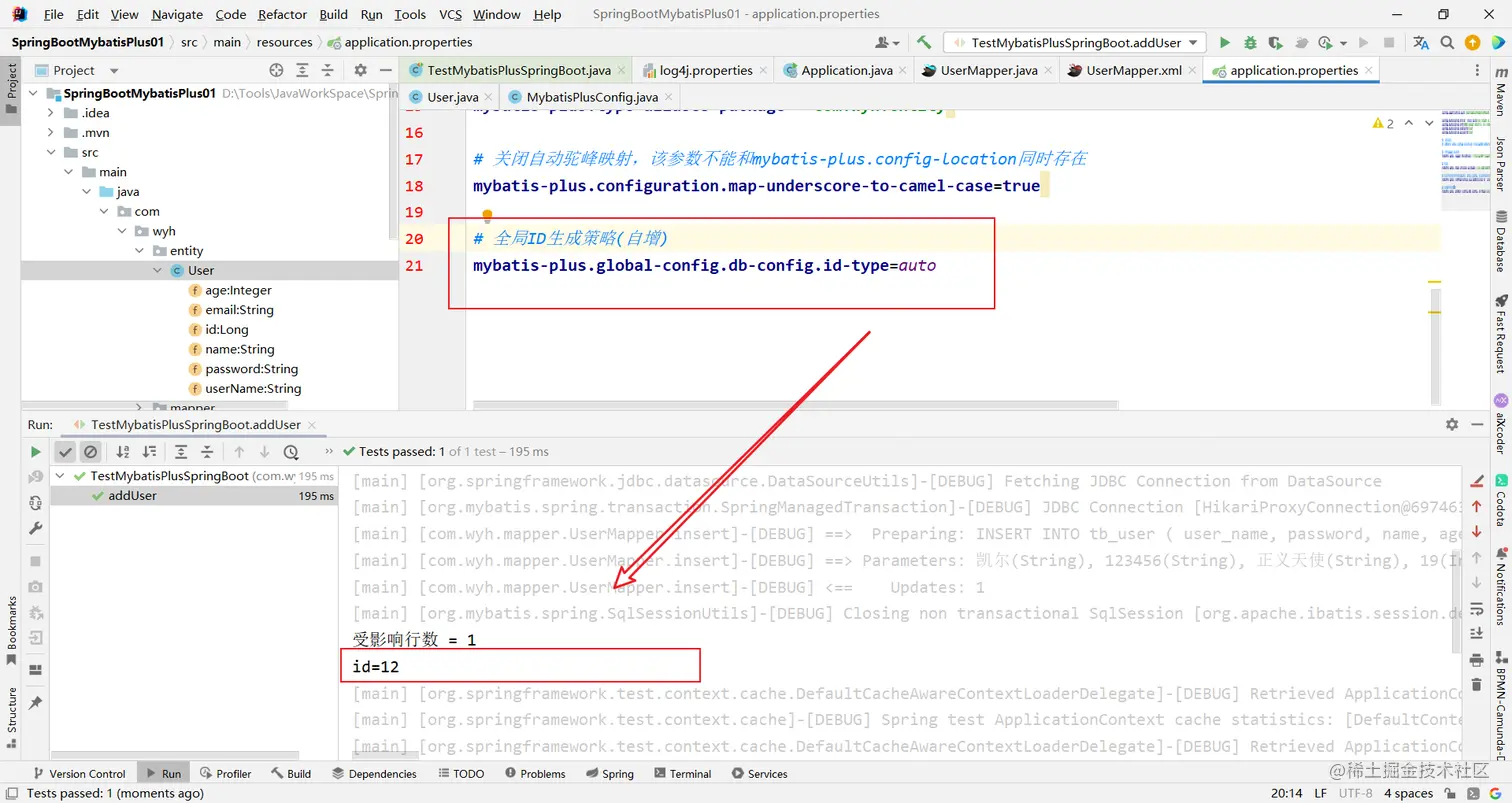Open Problems tool window

[x=535, y=773]
